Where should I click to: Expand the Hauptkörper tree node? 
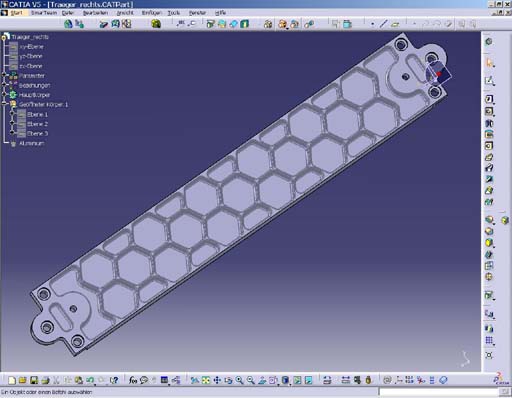(x=4, y=95)
